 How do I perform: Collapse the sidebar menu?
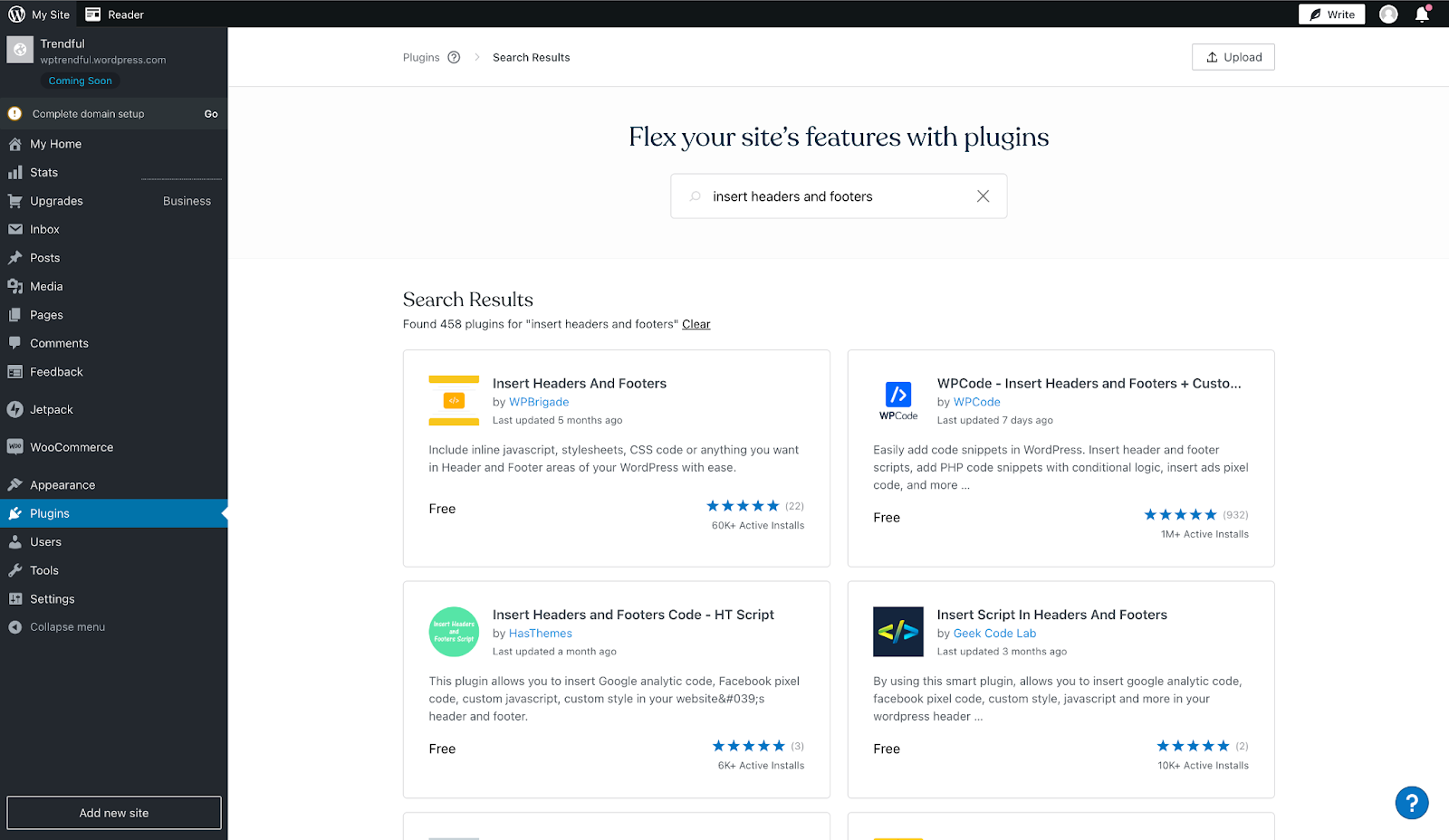coord(113,627)
